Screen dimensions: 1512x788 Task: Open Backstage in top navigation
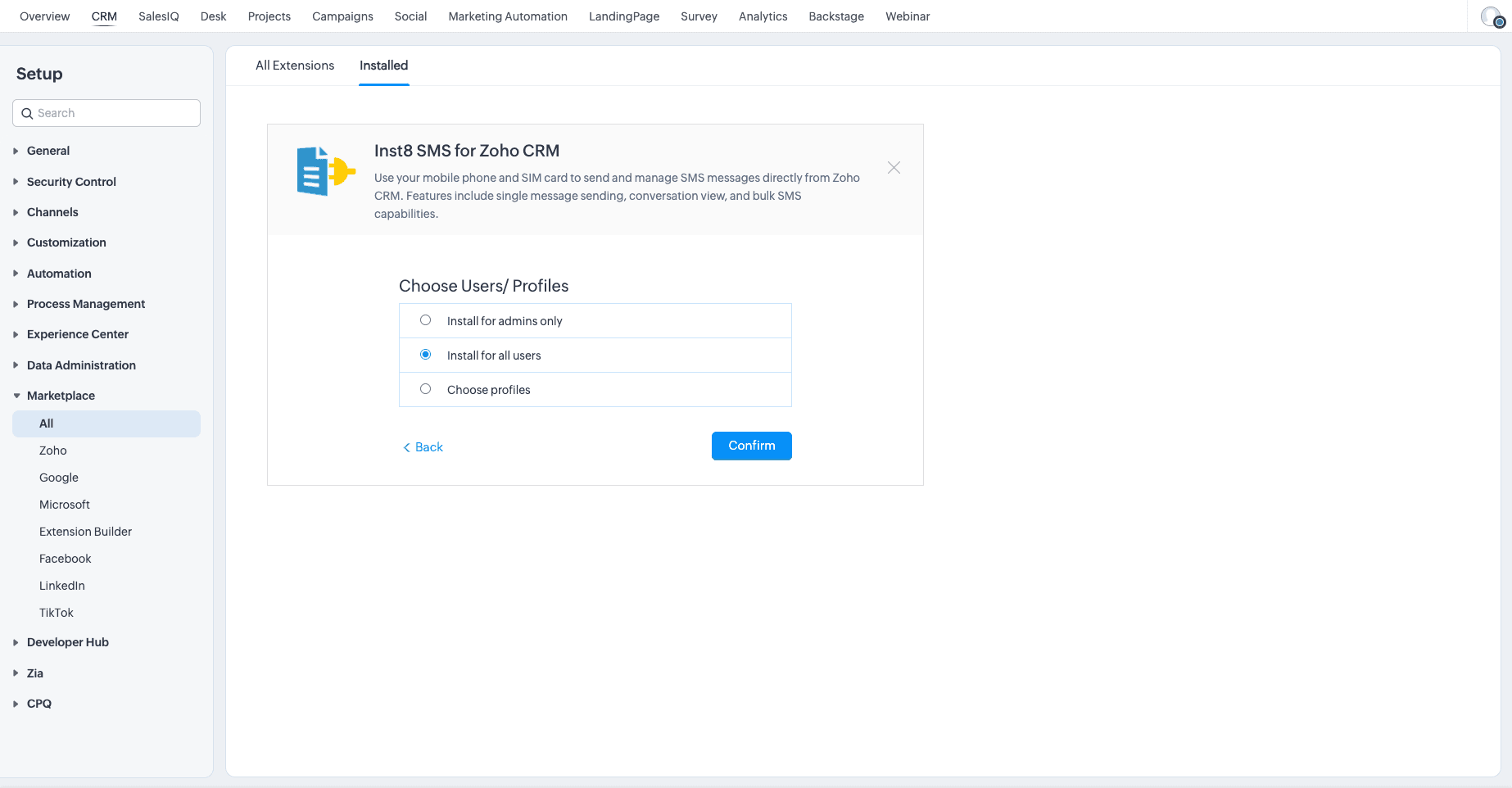(x=836, y=16)
